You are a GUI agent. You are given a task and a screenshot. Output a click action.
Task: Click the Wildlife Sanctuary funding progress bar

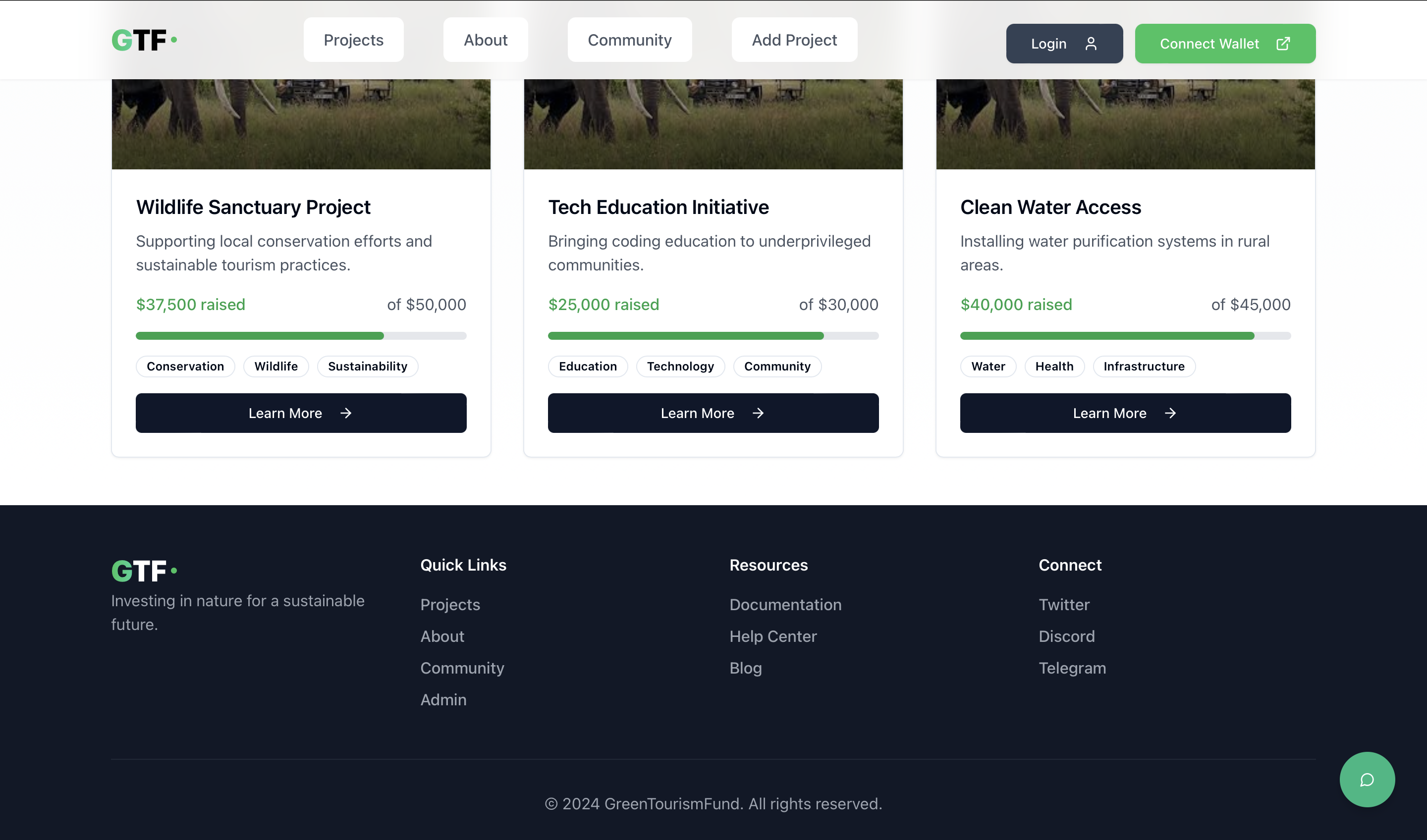coord(301,336)
